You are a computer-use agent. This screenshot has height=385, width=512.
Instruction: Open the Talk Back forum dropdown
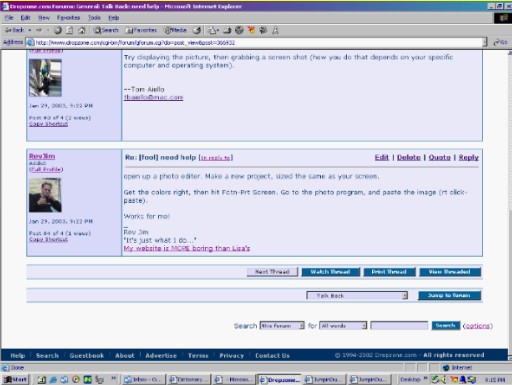coord(357,296)
